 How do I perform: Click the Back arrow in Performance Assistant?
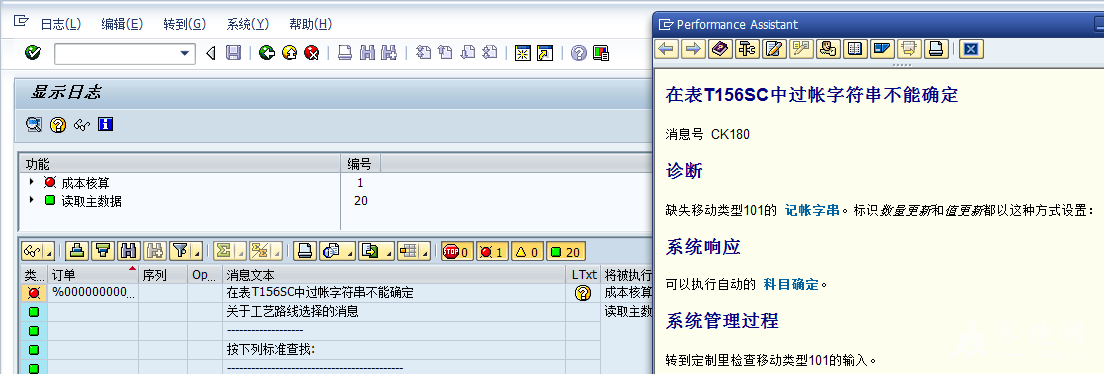667,49
